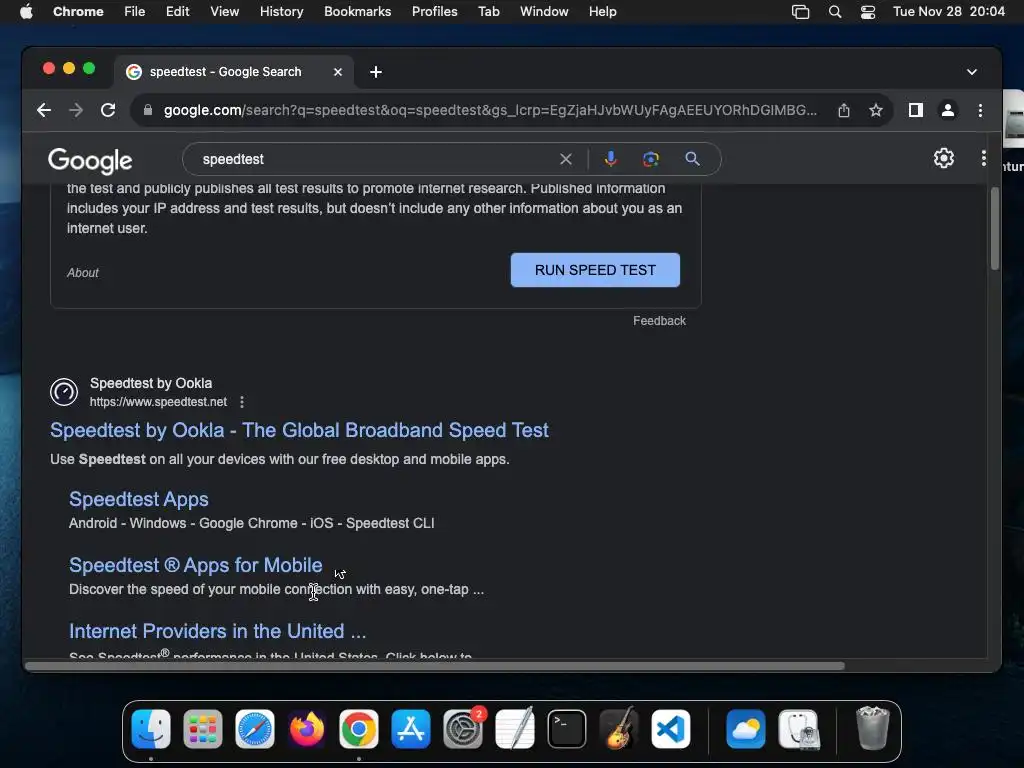
Task: Open the Edit menu
Action: [178, 12]
